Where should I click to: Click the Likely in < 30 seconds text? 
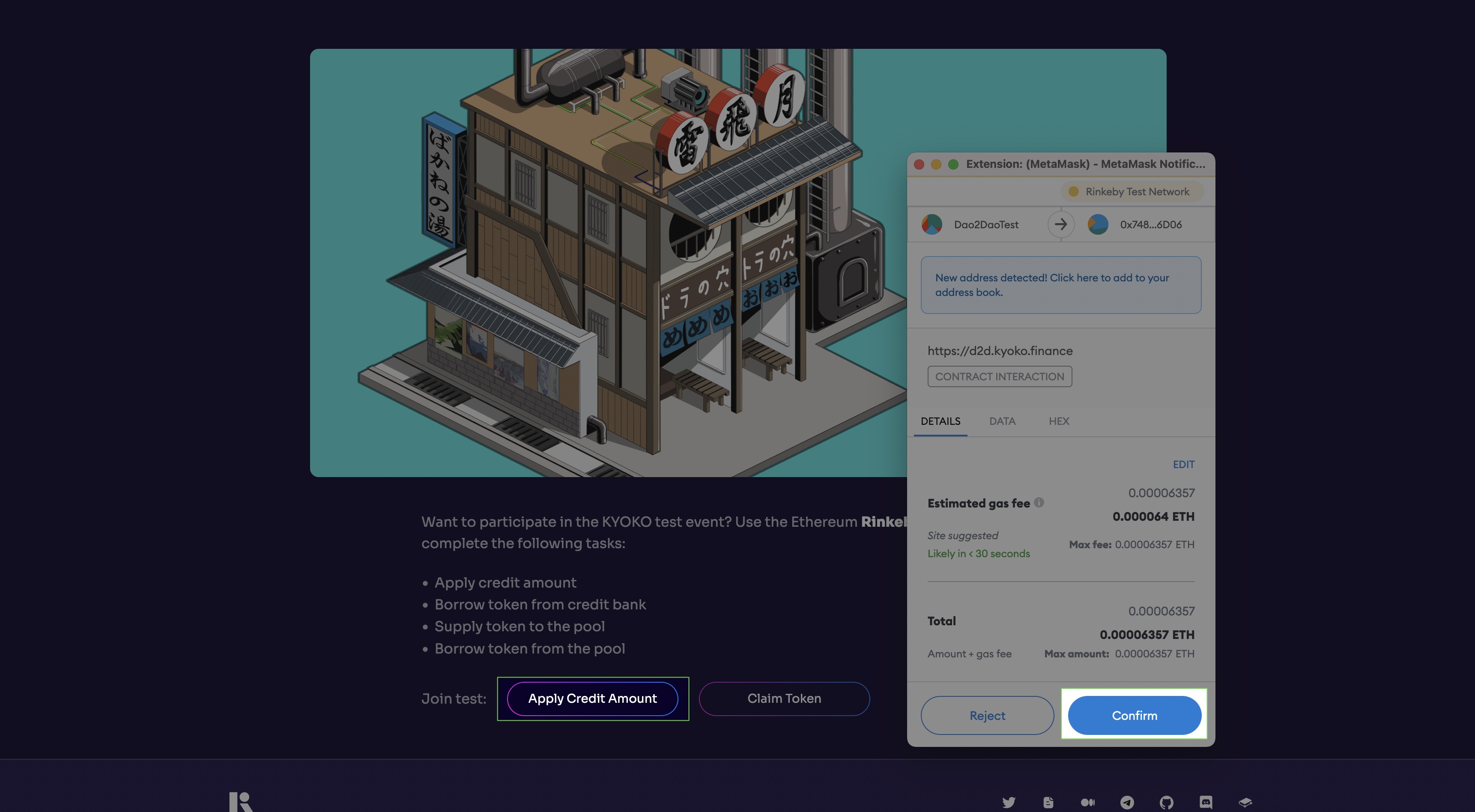tap(979, 554)
